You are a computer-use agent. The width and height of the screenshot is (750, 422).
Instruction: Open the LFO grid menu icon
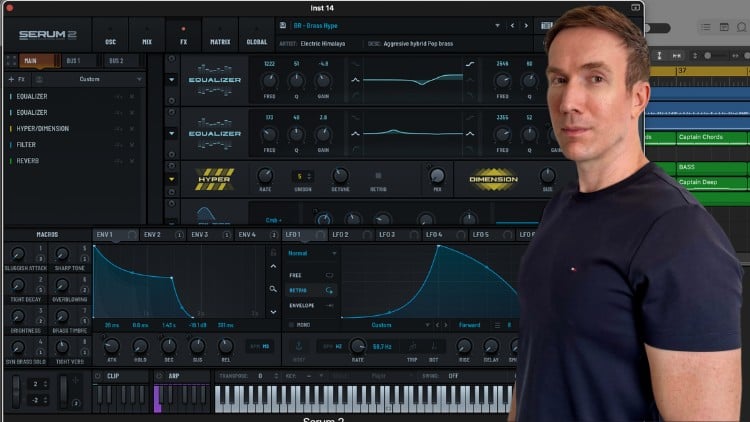tap(497, 325)
